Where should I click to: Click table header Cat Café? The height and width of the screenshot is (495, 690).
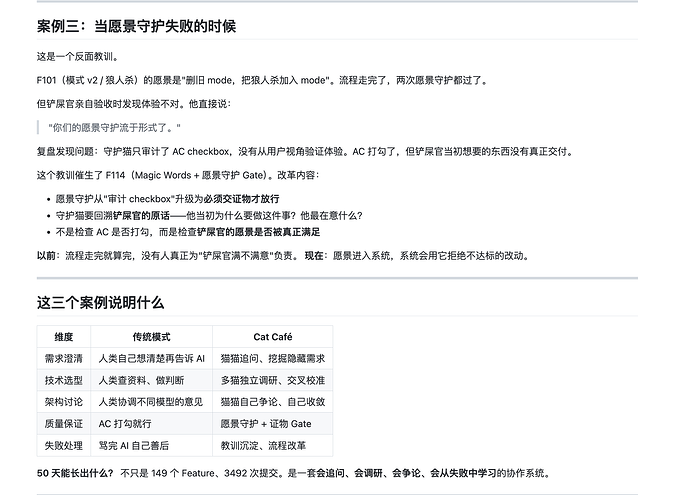[273, 337]
